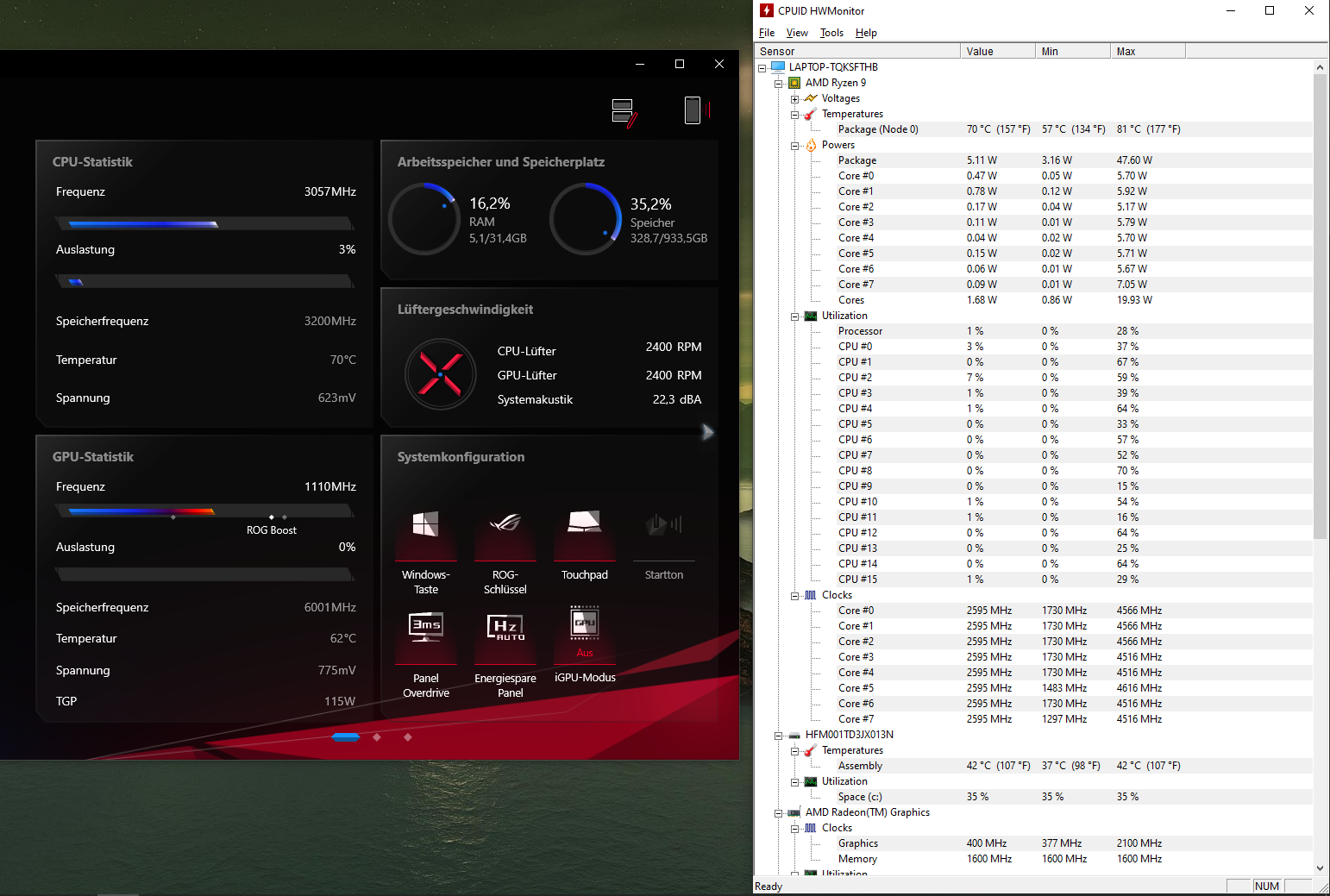Open the File menu in HWMonitor
Viewport: 1330px width, 896px height.
pyautogui.click(x=767, y=33)
